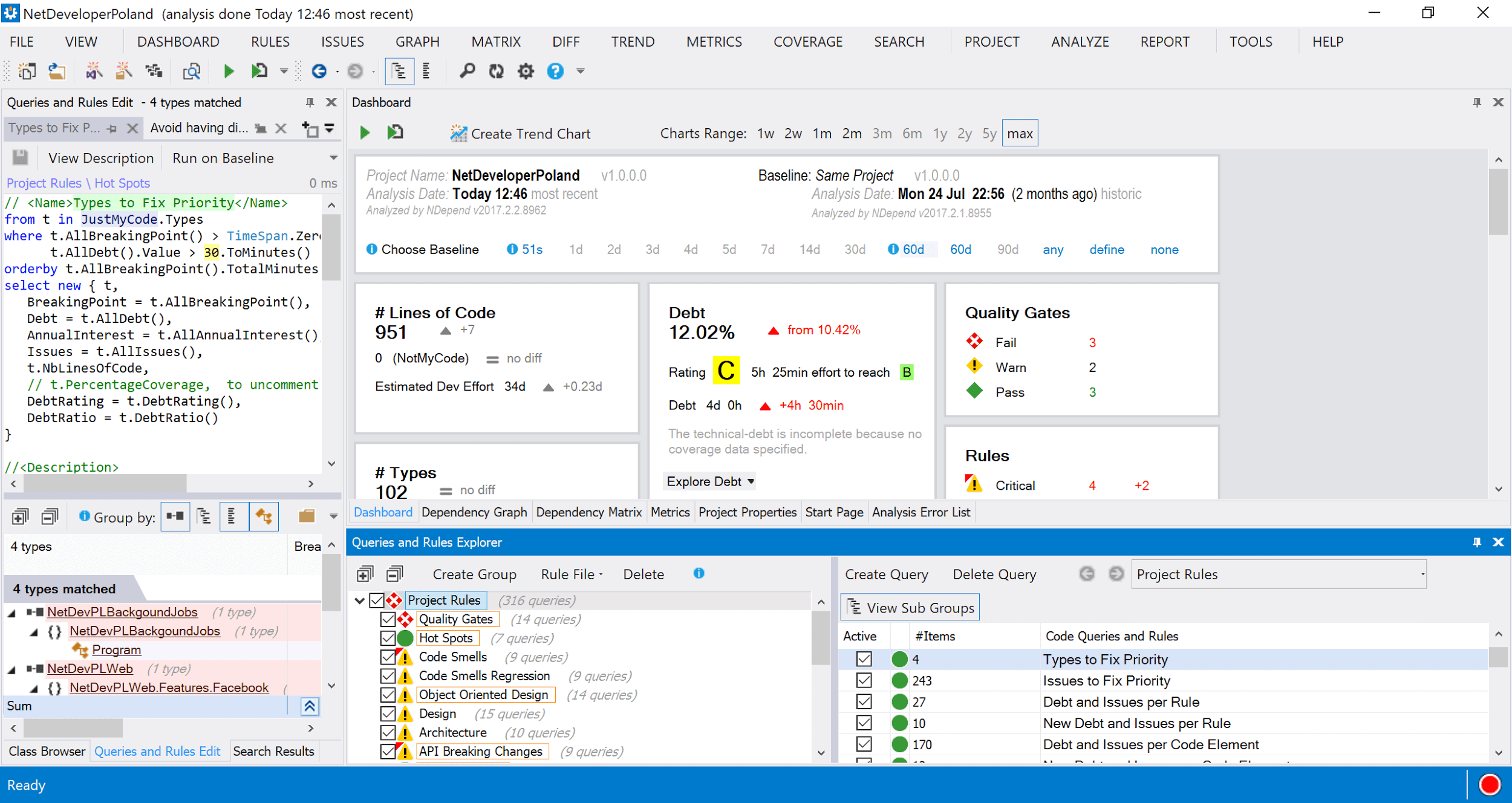The width and height of the screenshot is (1512, 803).
Task: Click the info icon next to Choose Baseline
Action: (x=372, y=249)
